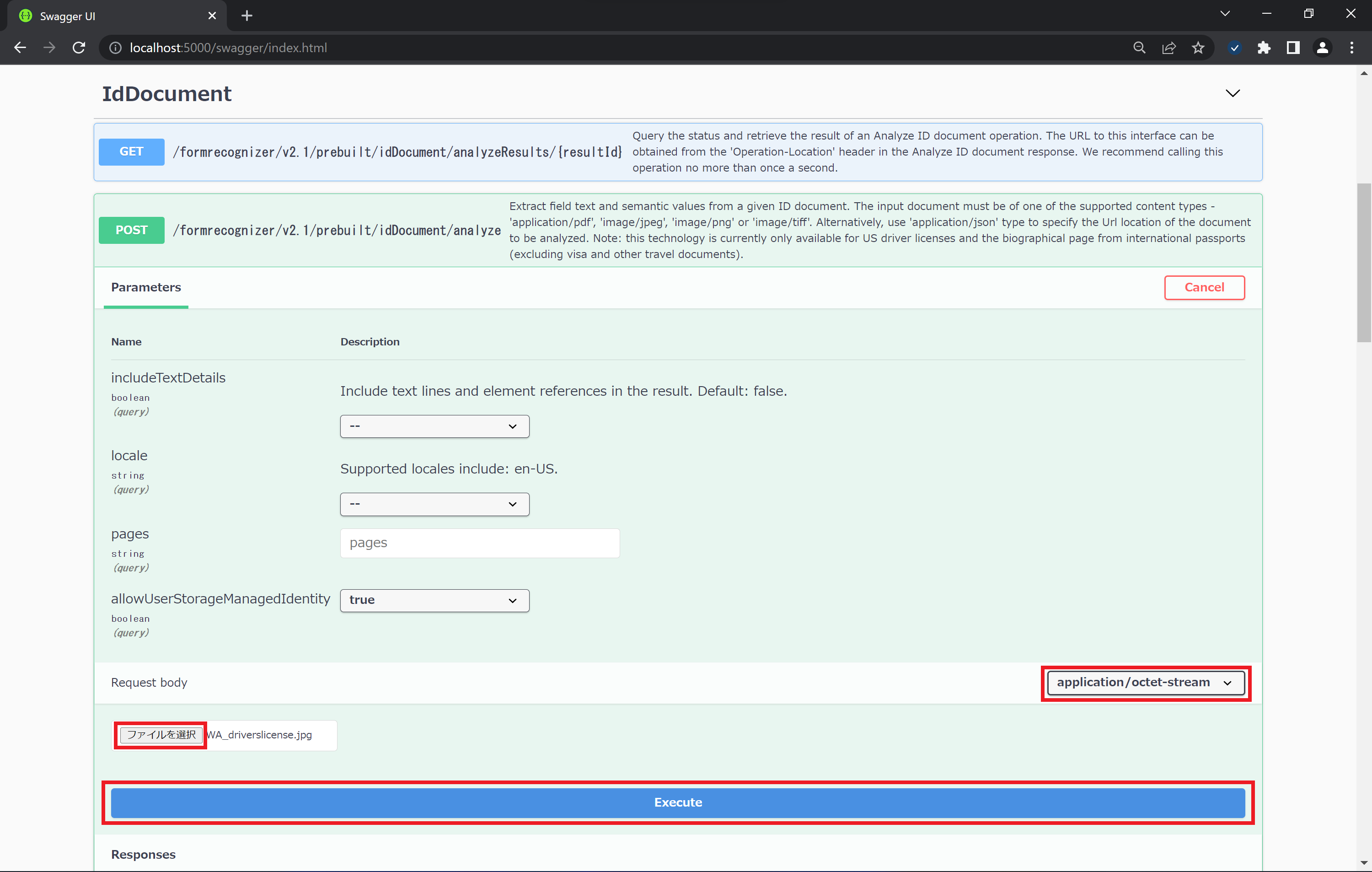Open allowUserStorageManagedIdentity true dropdown
The image size is (1372, 872).
[x=434, y=600]
